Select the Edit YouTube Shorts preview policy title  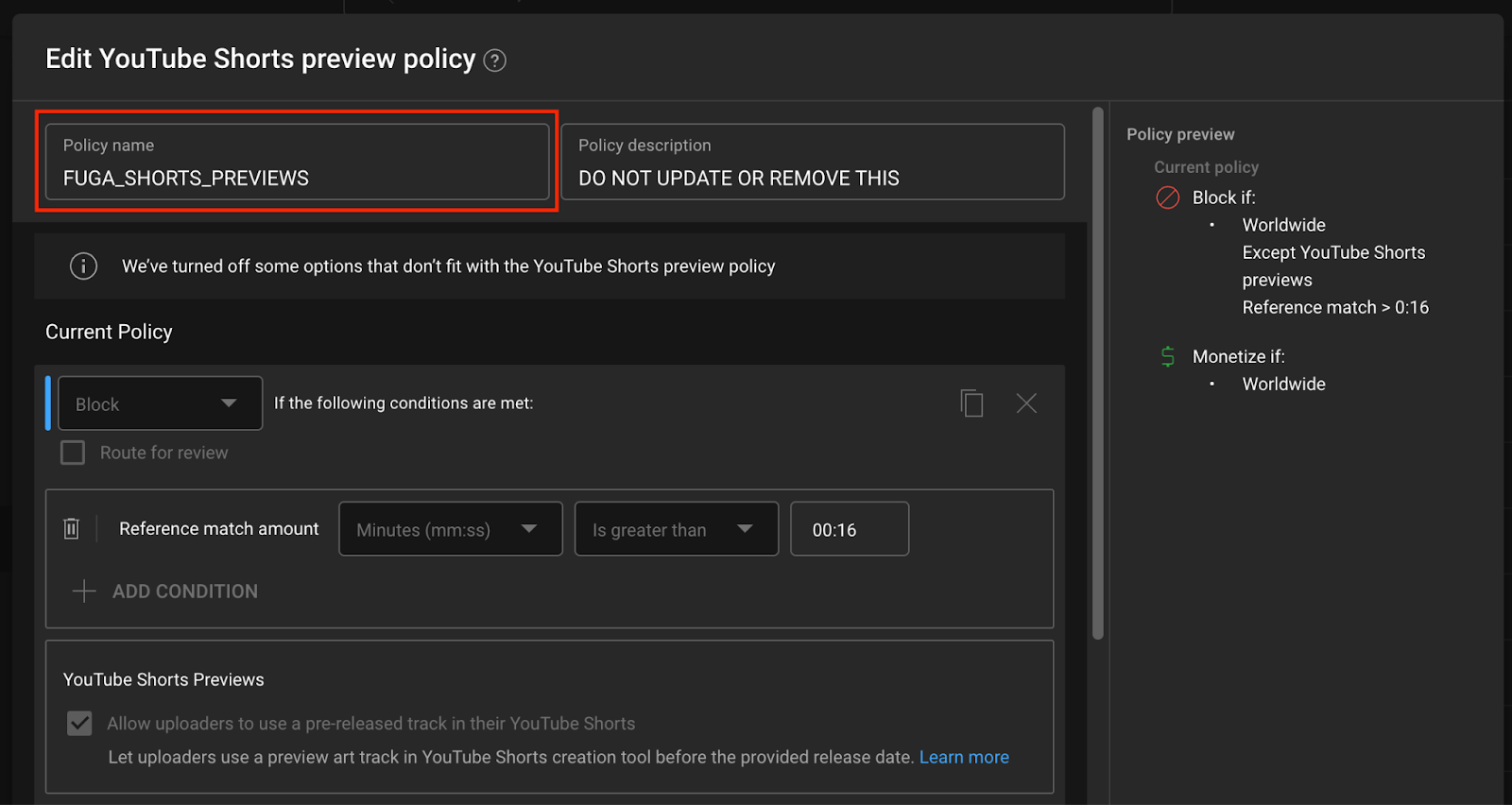point(261,59)
